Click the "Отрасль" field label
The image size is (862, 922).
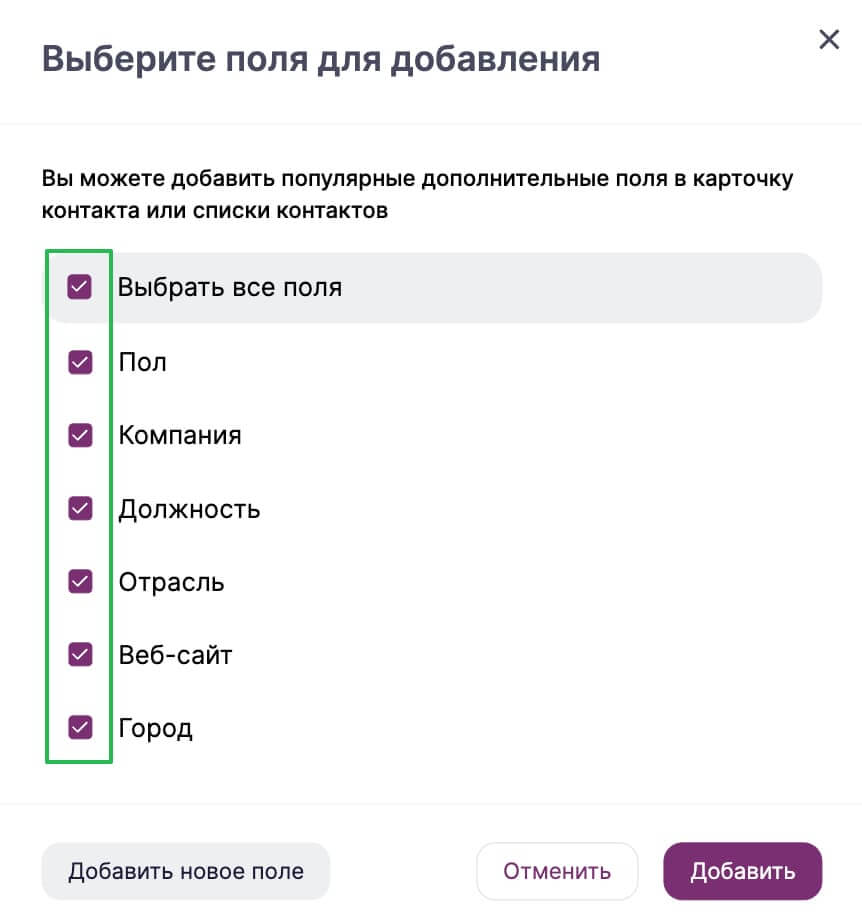171,582
